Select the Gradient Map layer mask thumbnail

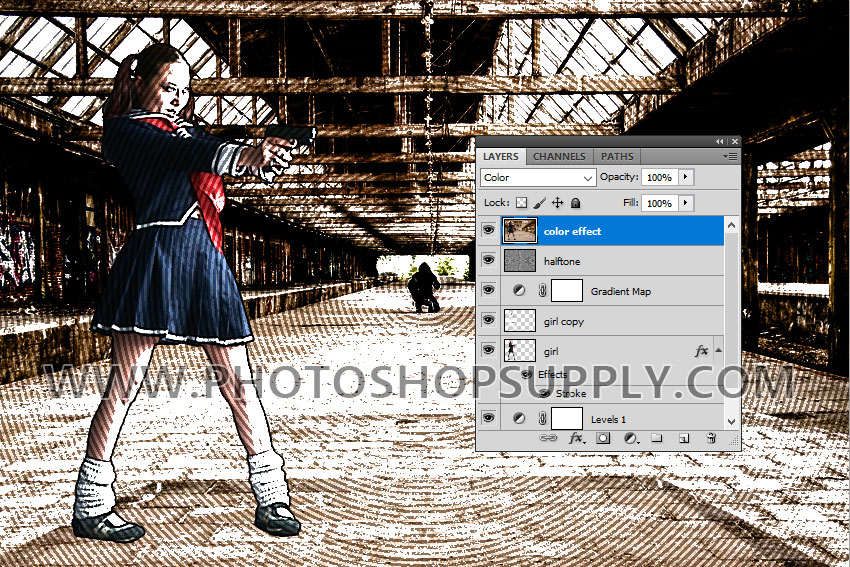click(x=566, y=291)
